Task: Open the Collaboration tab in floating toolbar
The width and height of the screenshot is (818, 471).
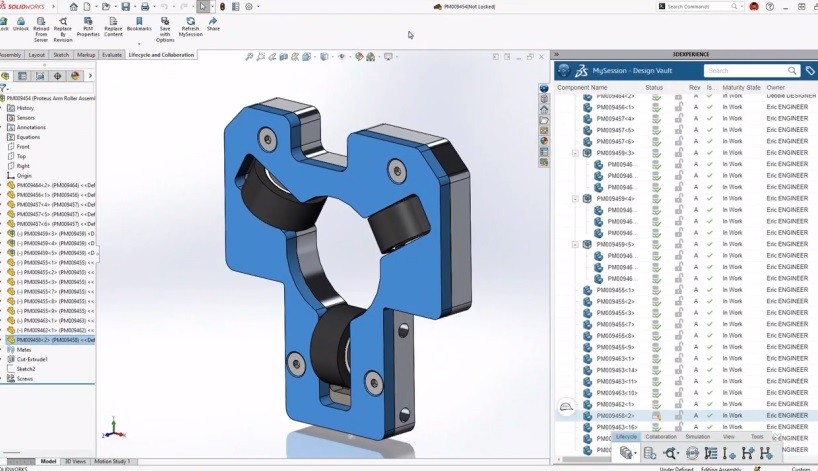Action: 661,437
